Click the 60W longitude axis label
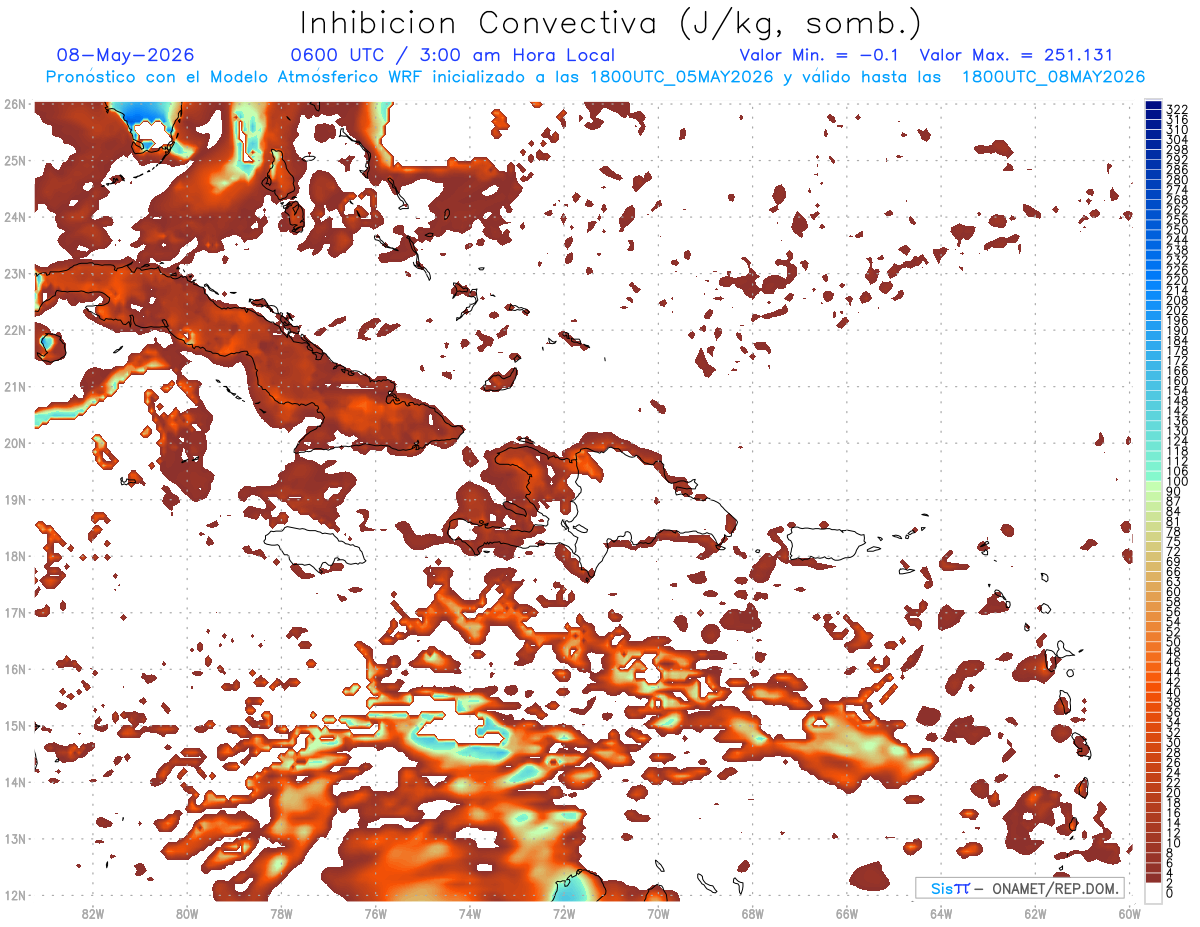Image resolution: width=1200 pixels, height=927 pixels. click(1130, 913)
